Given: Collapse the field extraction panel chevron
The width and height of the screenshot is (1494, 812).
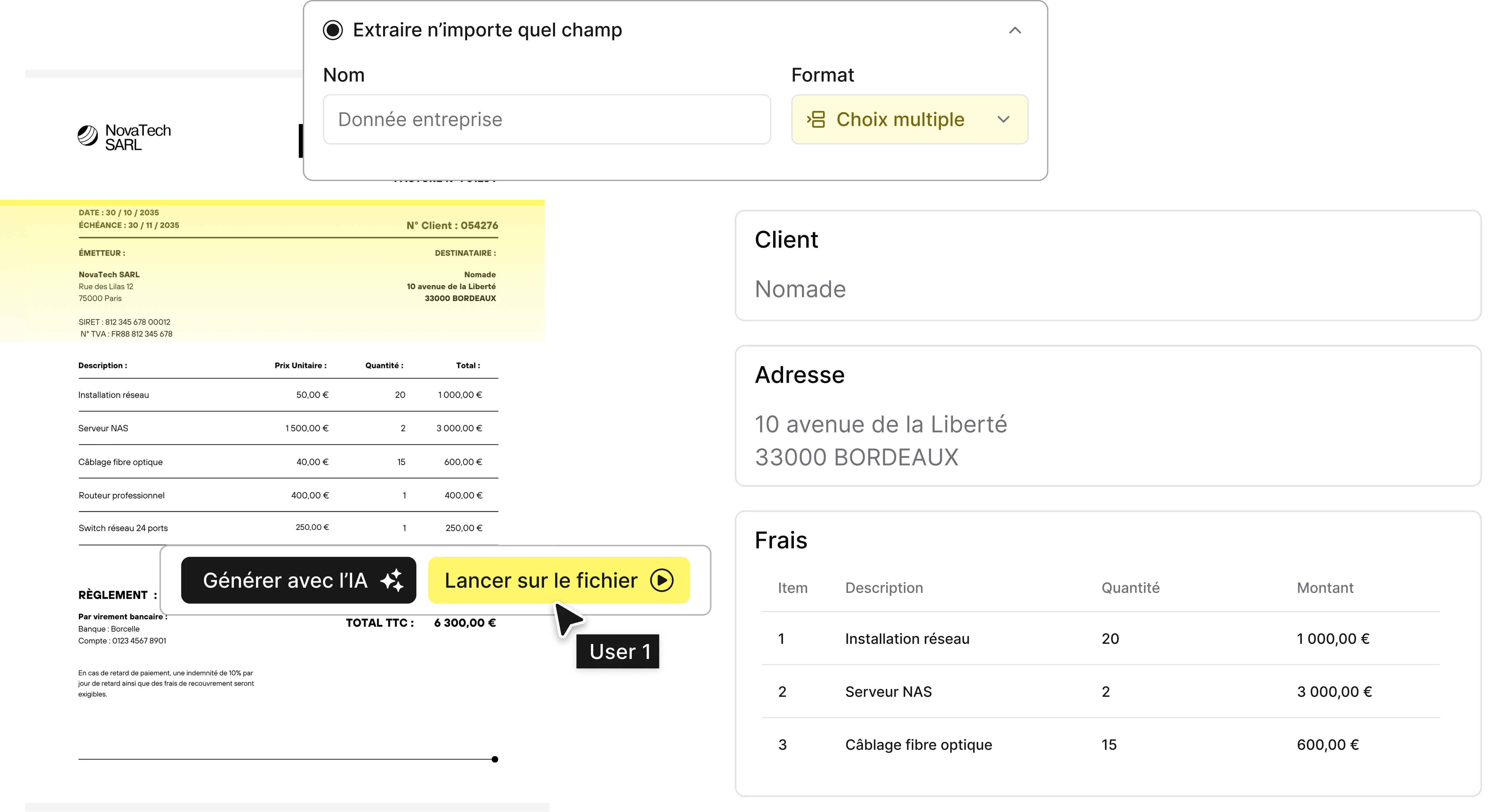Looking at the screenshot, I should point(1014,31).
